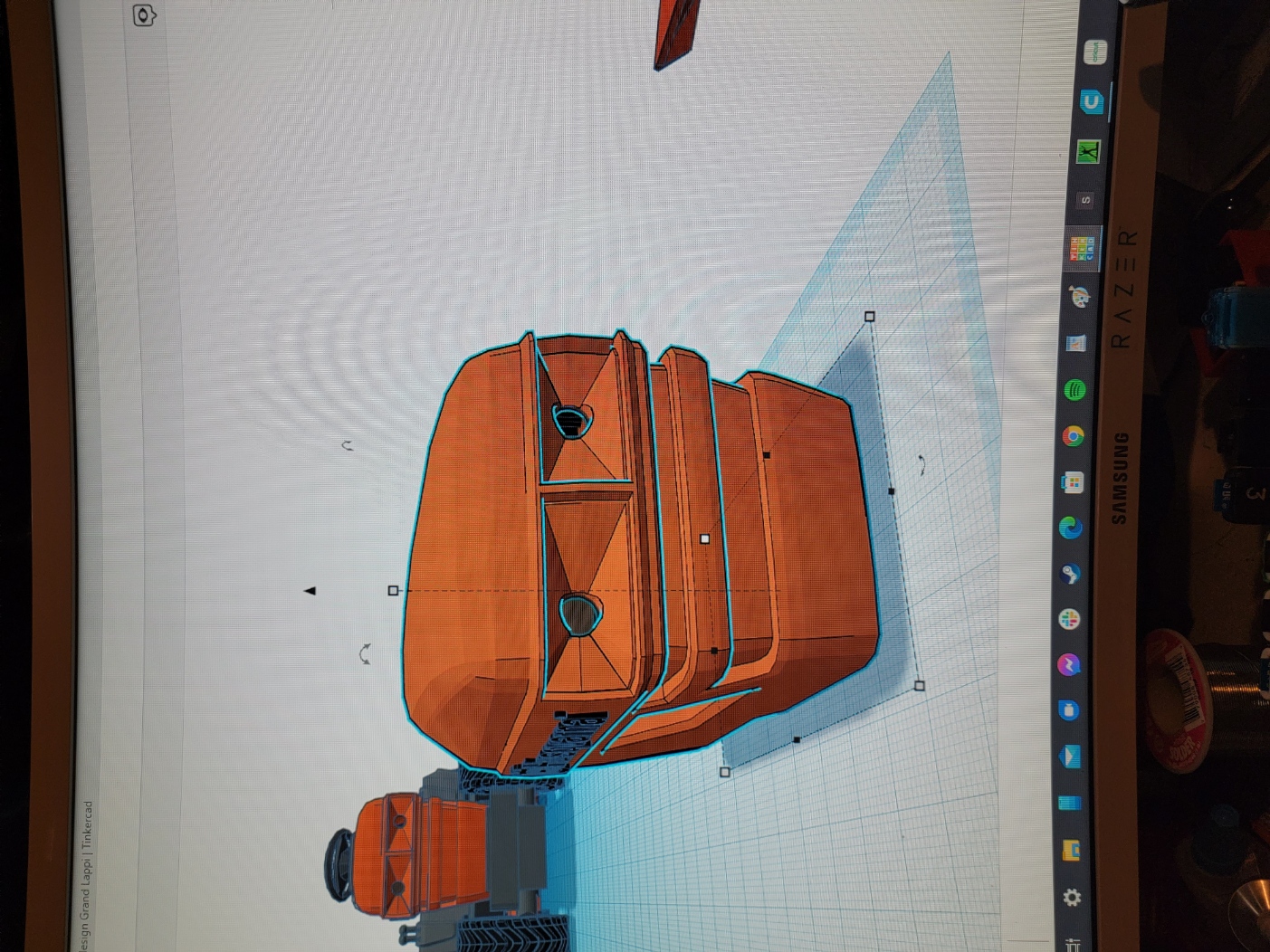Viewport: 1270px width, 952px height.
Task: Launch Google Chrome from the taskbar
Action: 1075,435
